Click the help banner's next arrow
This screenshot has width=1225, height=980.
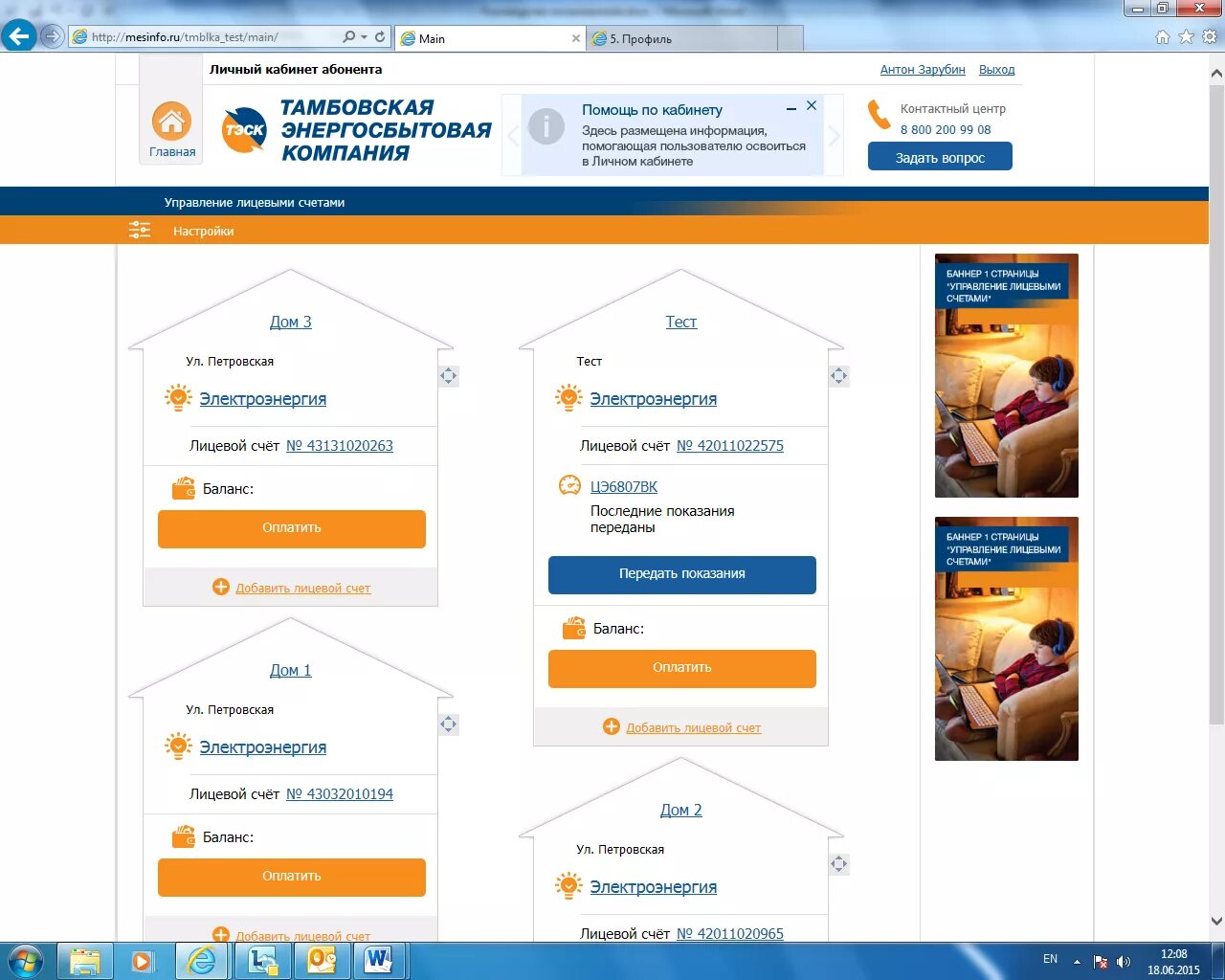[x=834, y=135]
